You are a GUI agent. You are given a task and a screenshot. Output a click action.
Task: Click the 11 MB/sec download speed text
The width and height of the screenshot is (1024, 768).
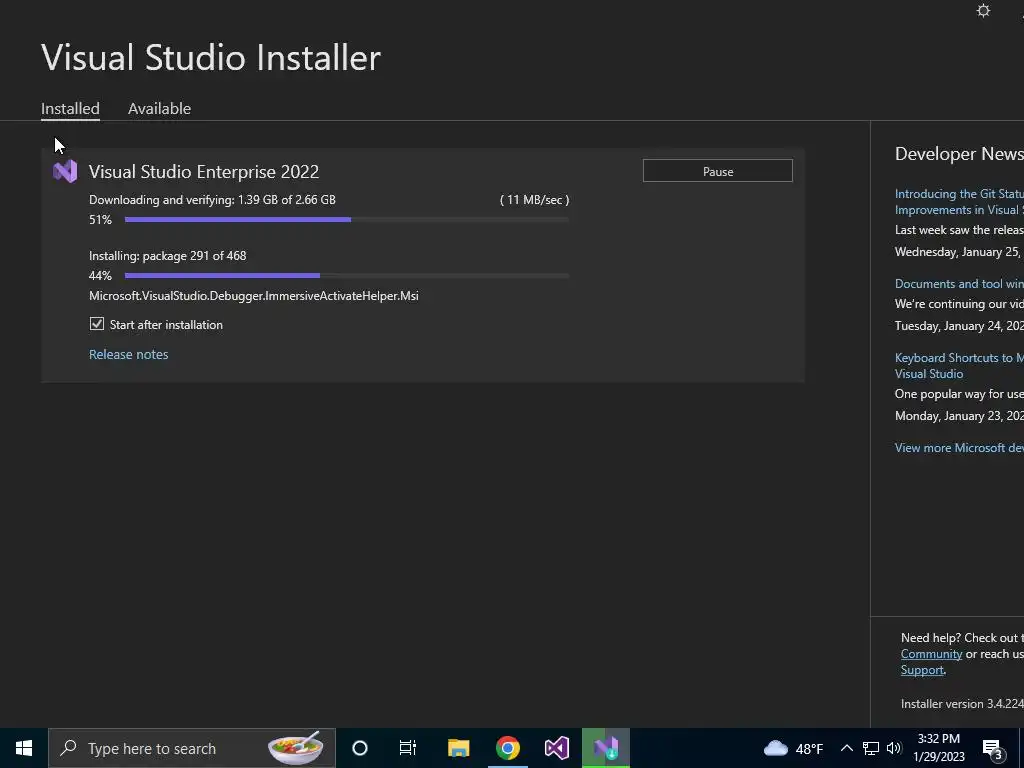534,200
